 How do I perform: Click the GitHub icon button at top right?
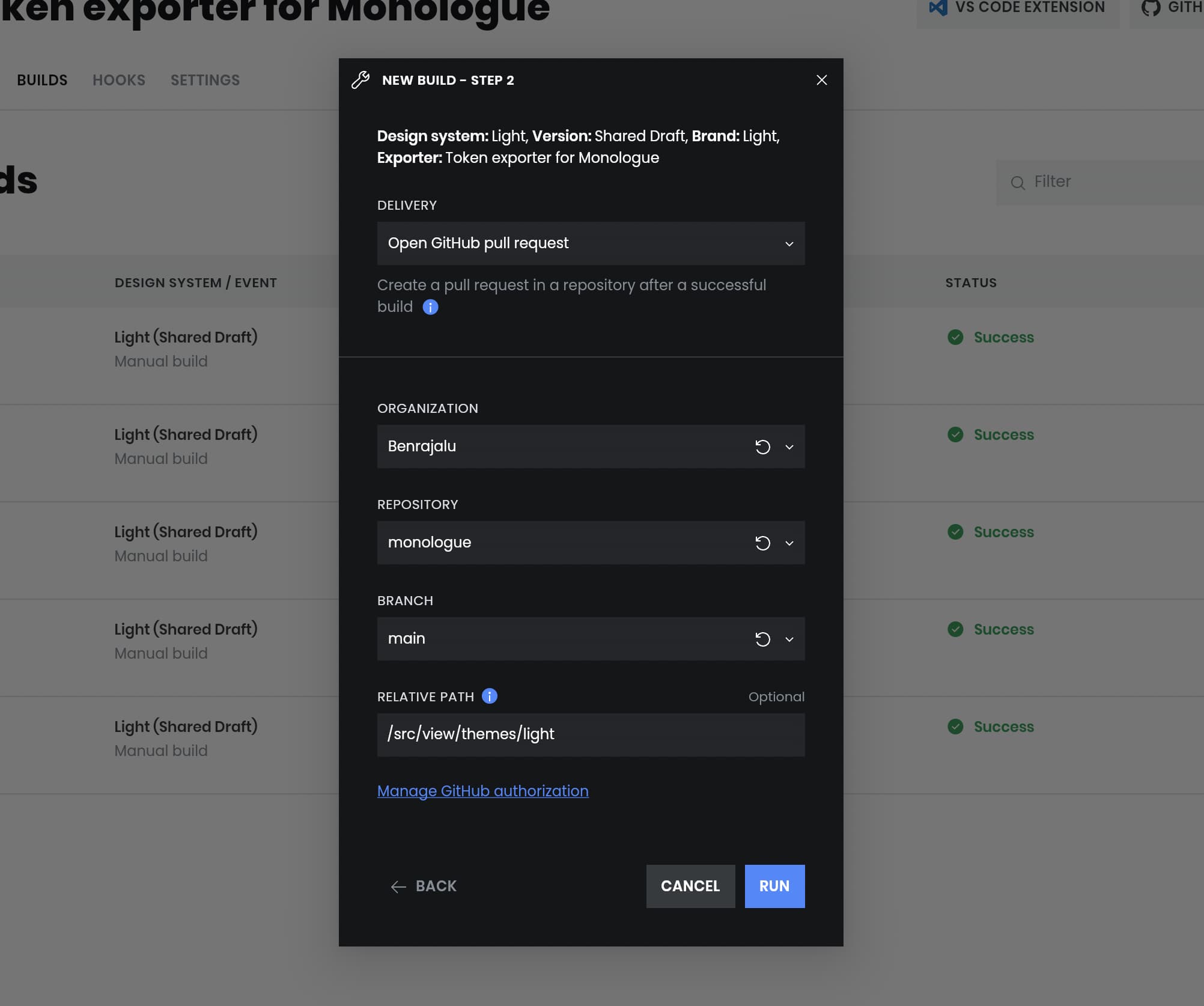pyautogui.click(x=1151, y=7)
